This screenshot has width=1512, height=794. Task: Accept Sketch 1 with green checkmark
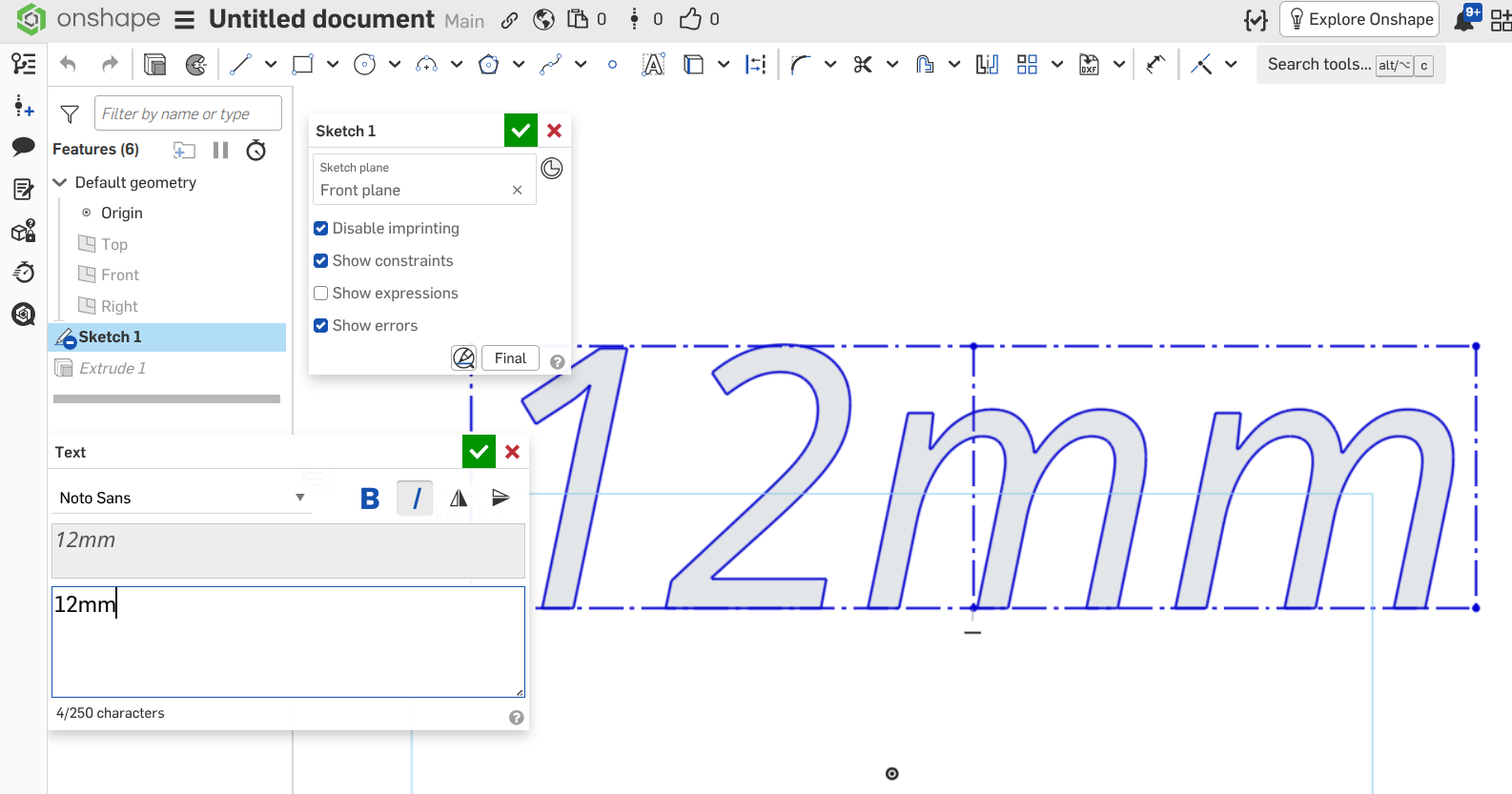(521, 131)
